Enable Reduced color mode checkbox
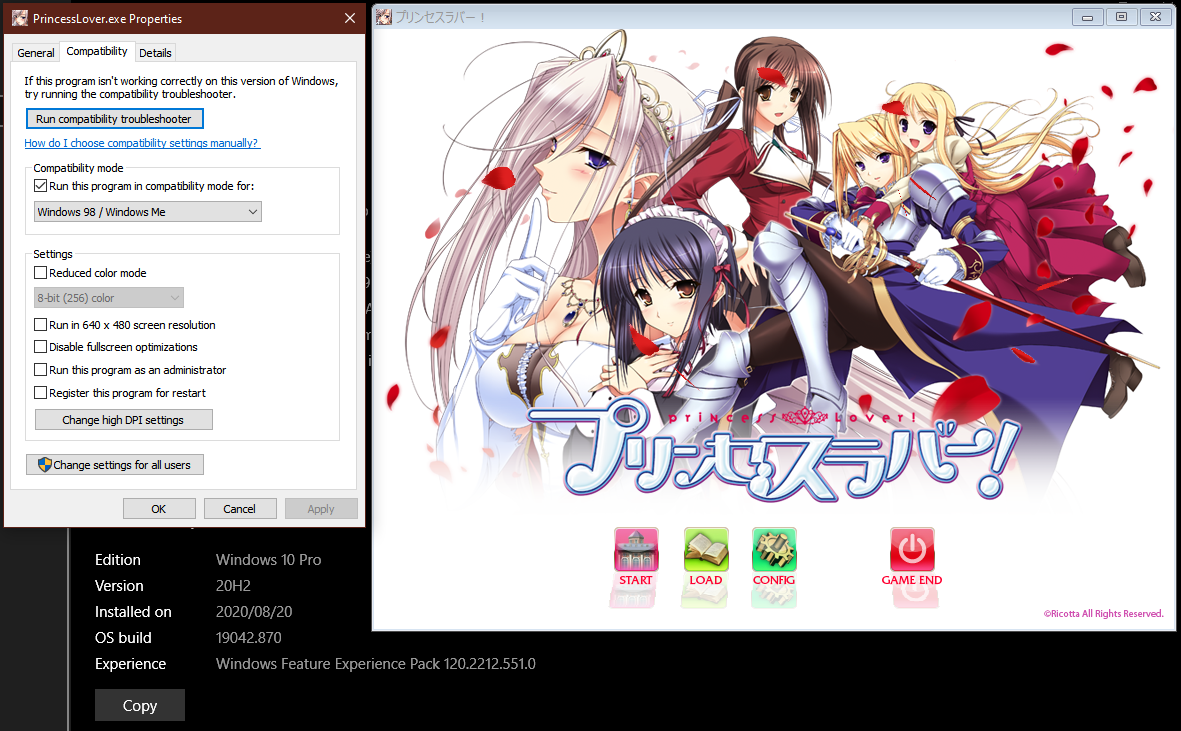 coord(41,273)
